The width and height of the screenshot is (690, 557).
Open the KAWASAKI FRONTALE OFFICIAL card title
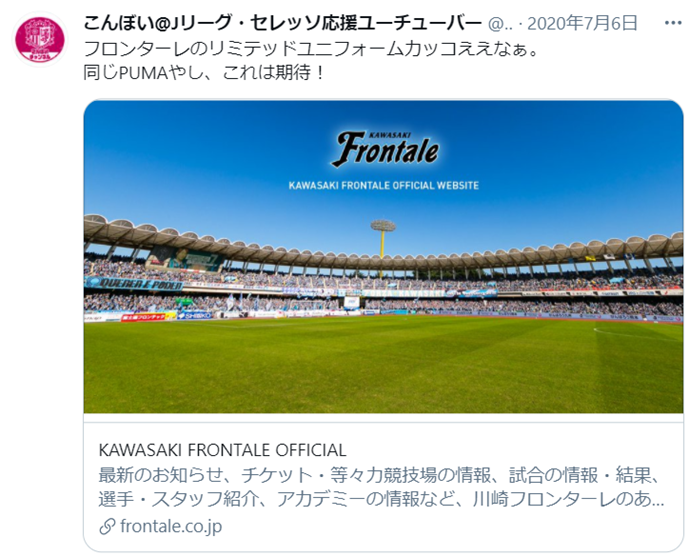click(223, 450)
